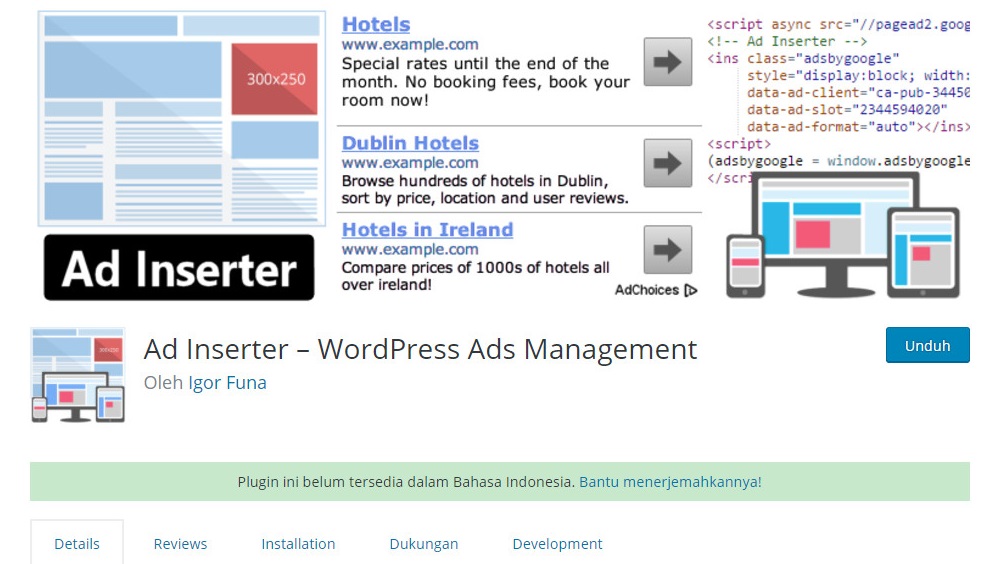
Task: Click the Unduh download button
Action: (x=927, y=345)
